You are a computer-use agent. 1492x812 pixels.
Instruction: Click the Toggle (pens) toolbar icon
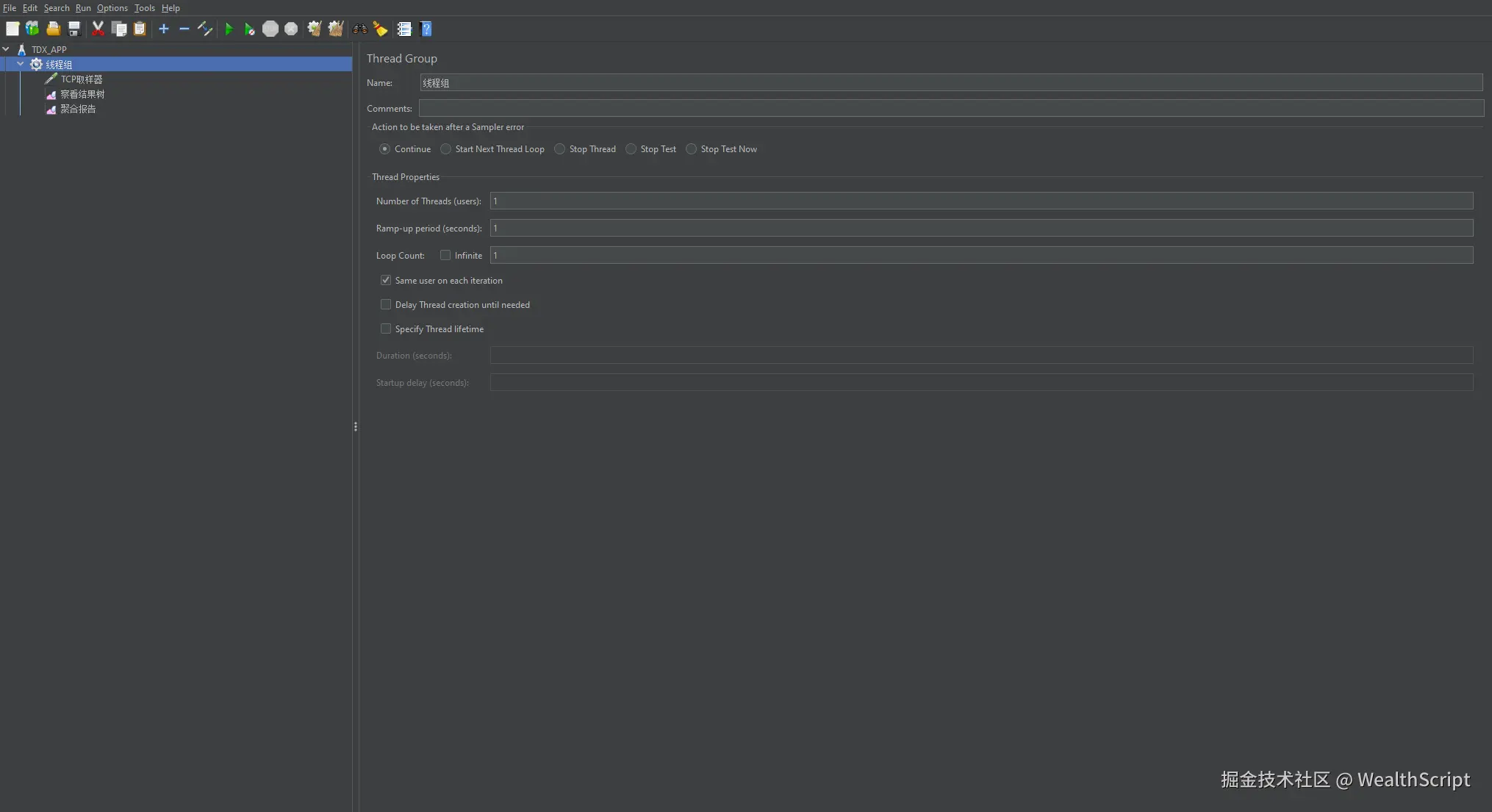[205, 29]
